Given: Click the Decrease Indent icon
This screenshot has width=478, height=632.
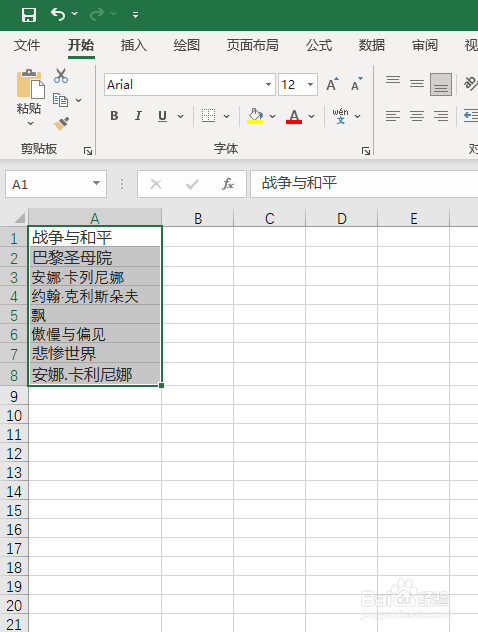Looking at the screenshot, I should click(x=471, y=116).
